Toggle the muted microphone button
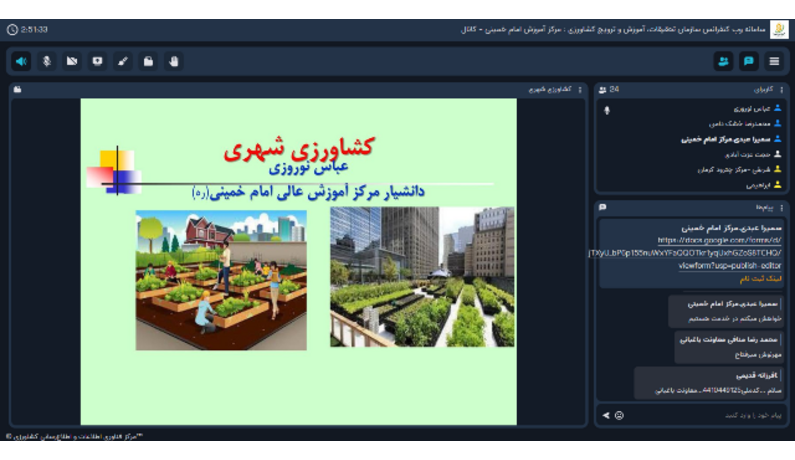795x460 pixels. pyautogui.click(x=47, y=61)
